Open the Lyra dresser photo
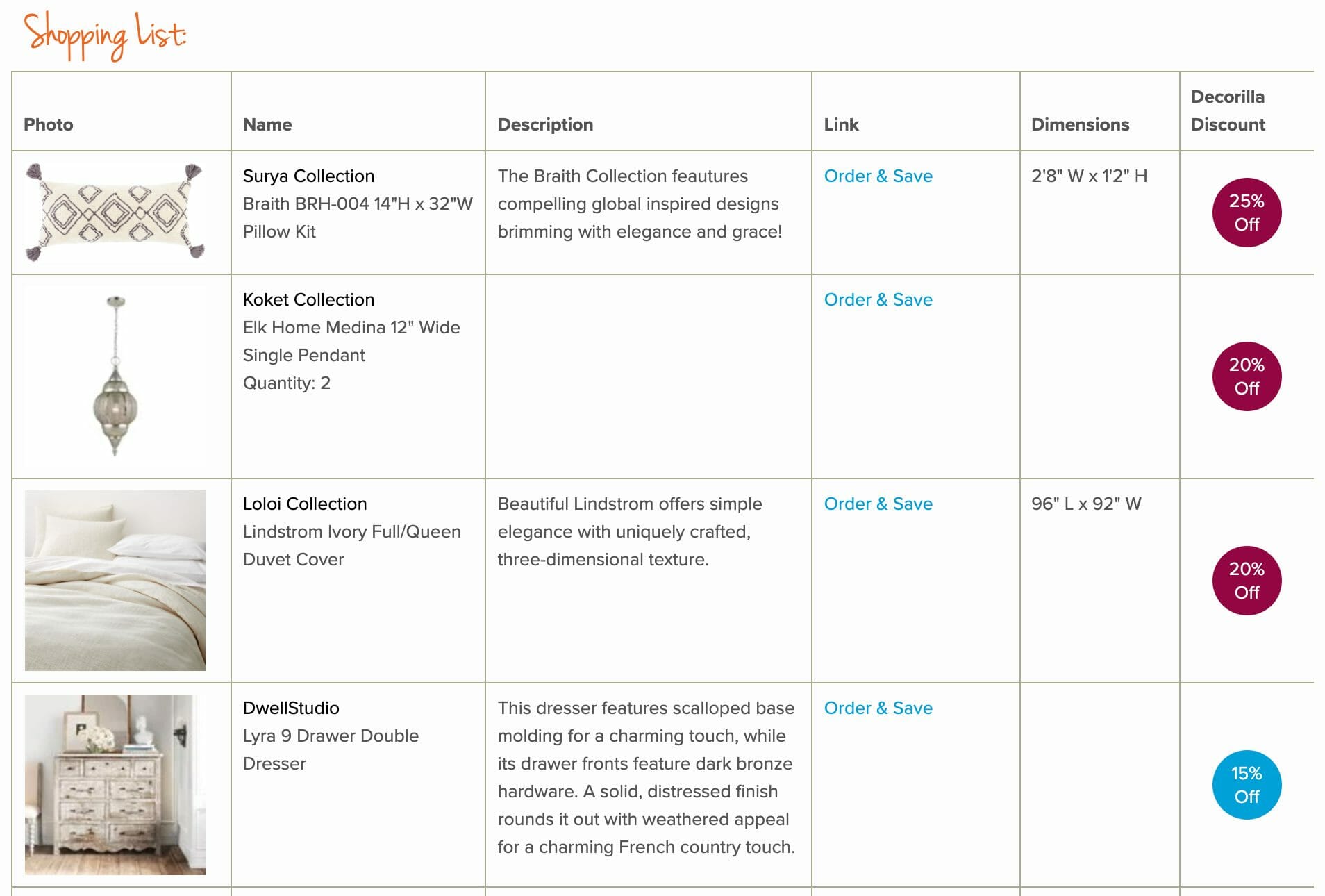 [x=115, y=785]
